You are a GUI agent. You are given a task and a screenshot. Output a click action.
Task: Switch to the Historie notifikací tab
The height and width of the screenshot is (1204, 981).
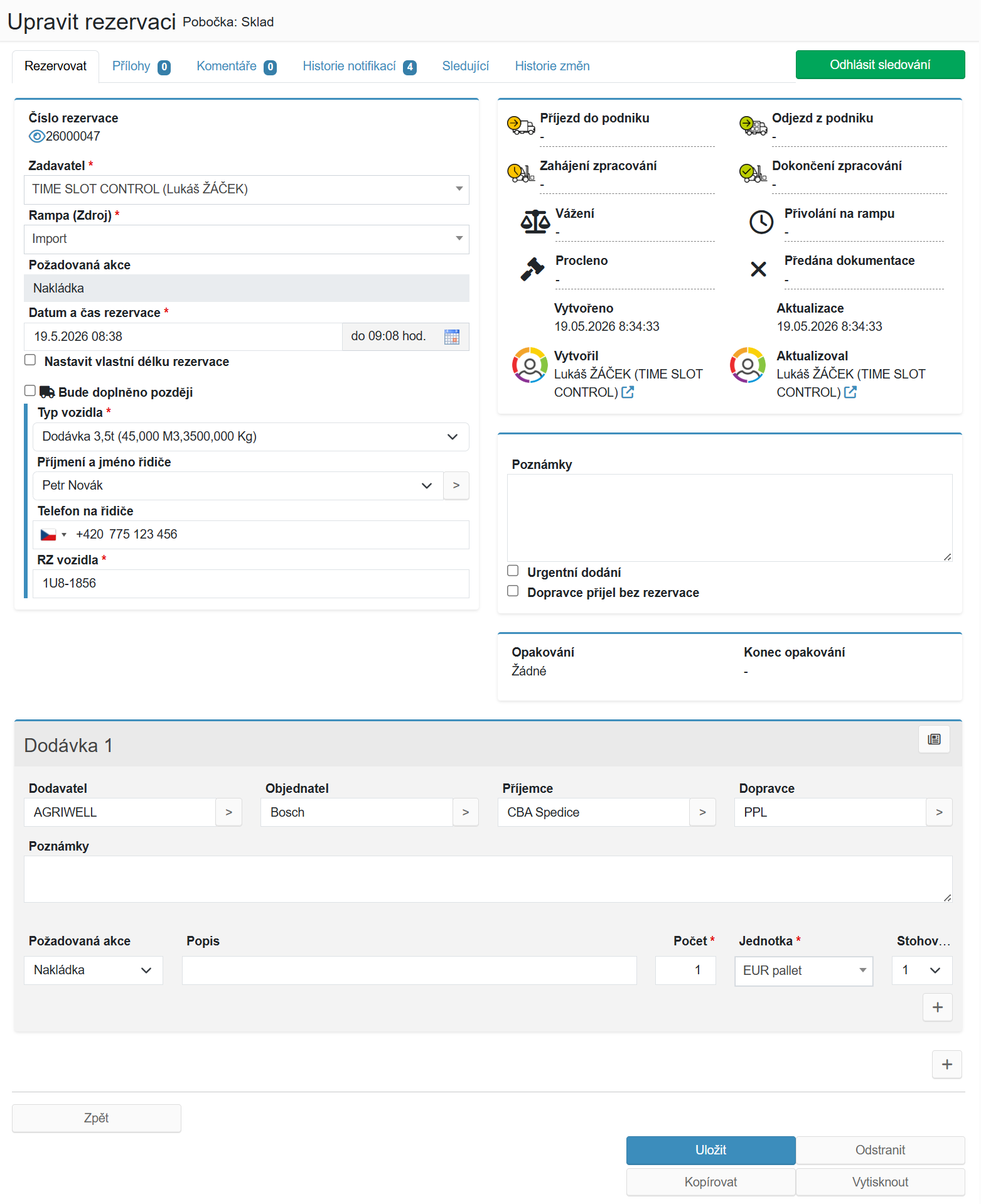359,67
